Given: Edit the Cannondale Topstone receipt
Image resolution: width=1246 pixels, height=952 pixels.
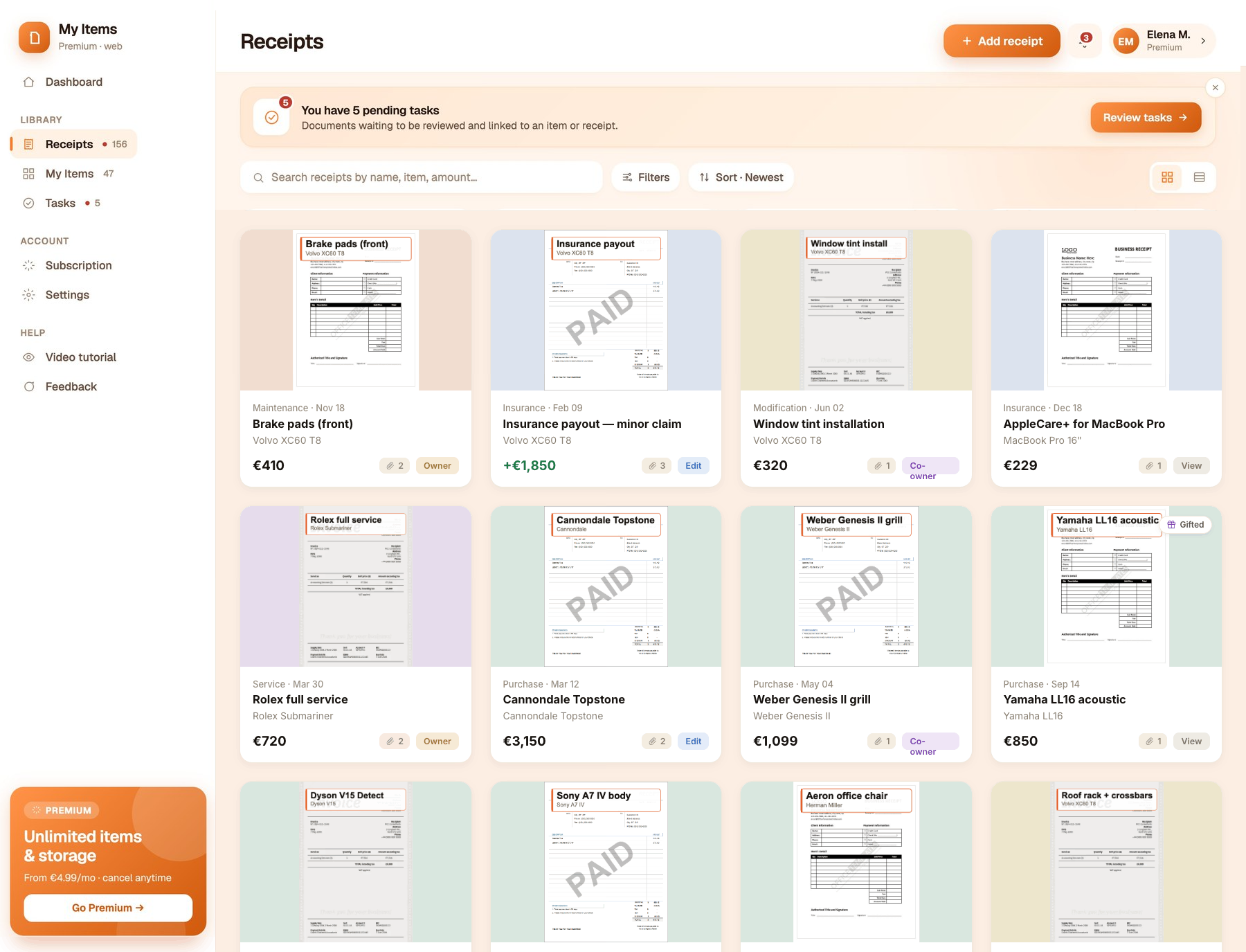Looking at the screenshot, I should tap(693, 741).
